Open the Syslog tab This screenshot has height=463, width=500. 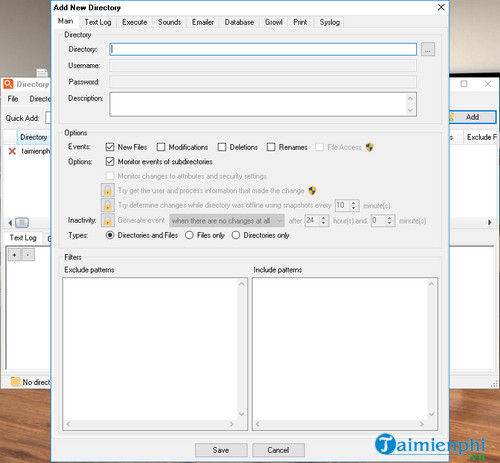tap(329, 22)
